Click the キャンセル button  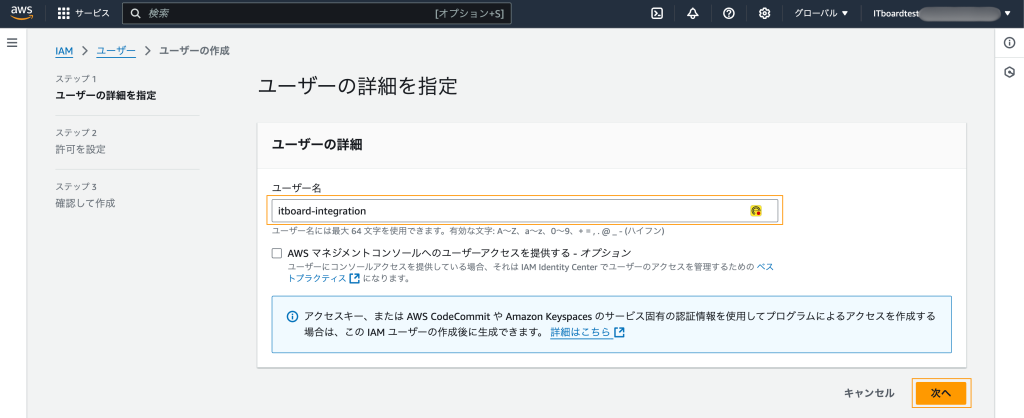point(868,393)
